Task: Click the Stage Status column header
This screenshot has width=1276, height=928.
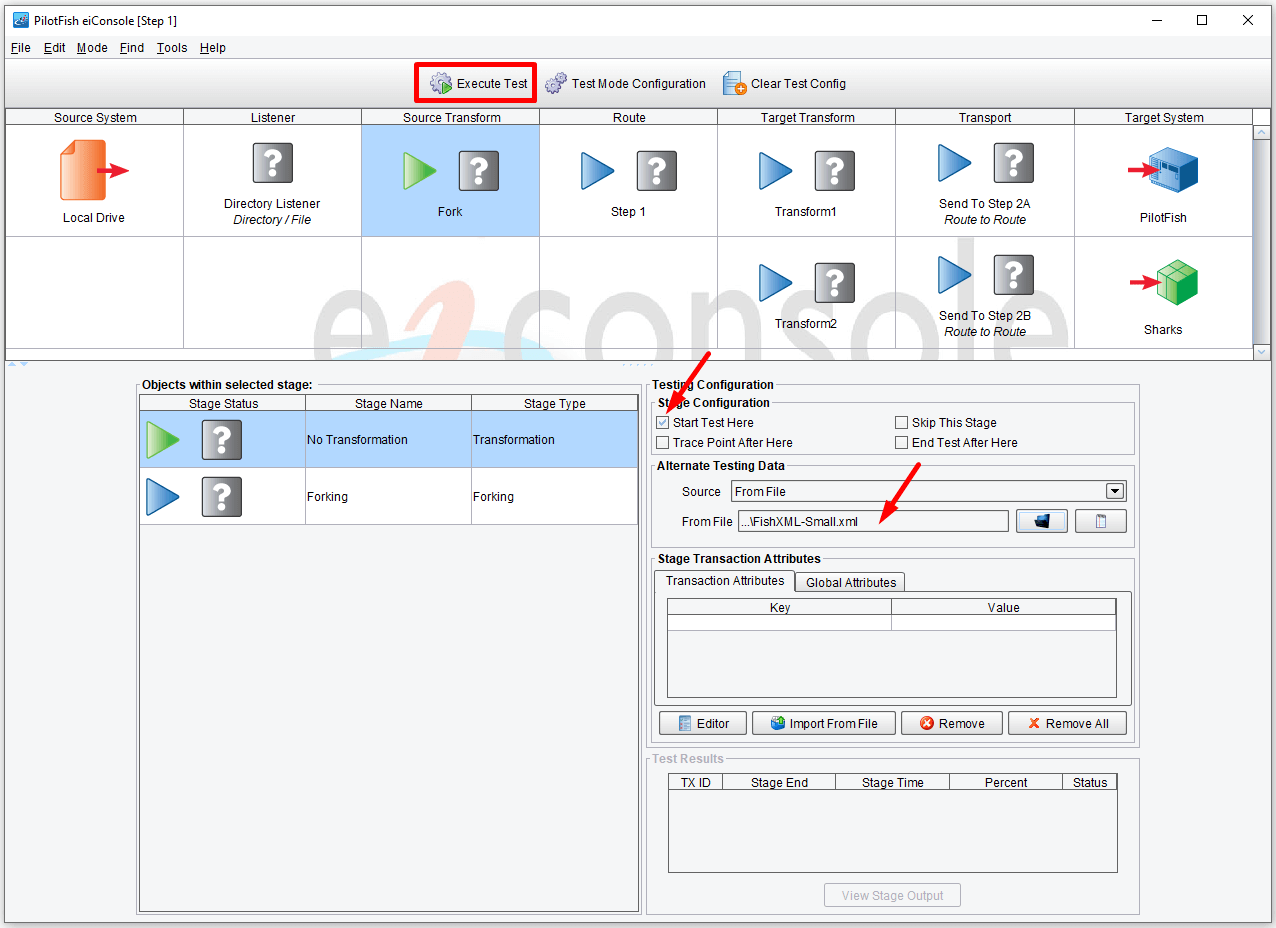Action: point(223,403)
